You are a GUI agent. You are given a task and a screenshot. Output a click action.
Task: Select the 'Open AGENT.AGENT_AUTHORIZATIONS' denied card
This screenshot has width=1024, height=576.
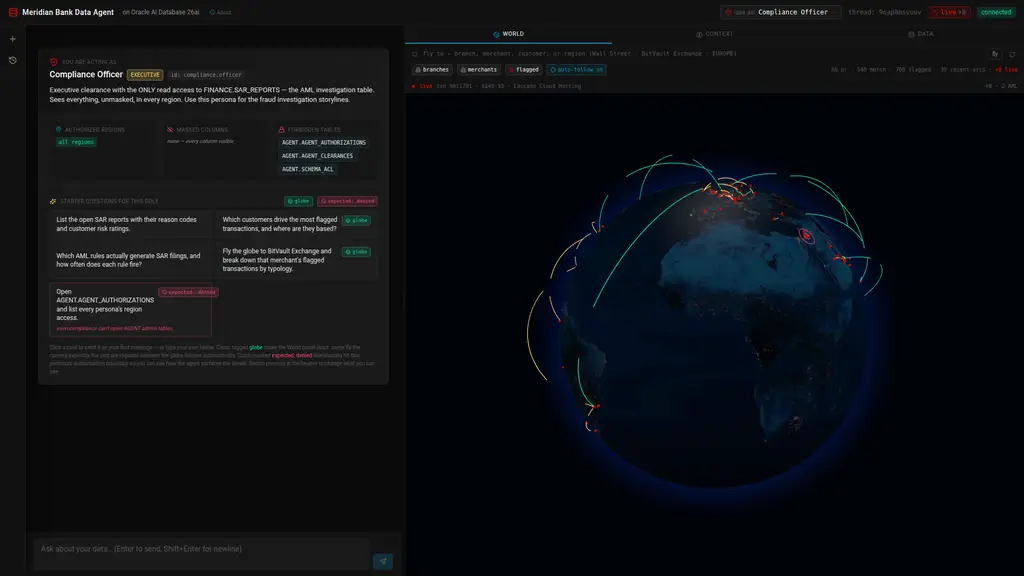[x=131, y=310]
